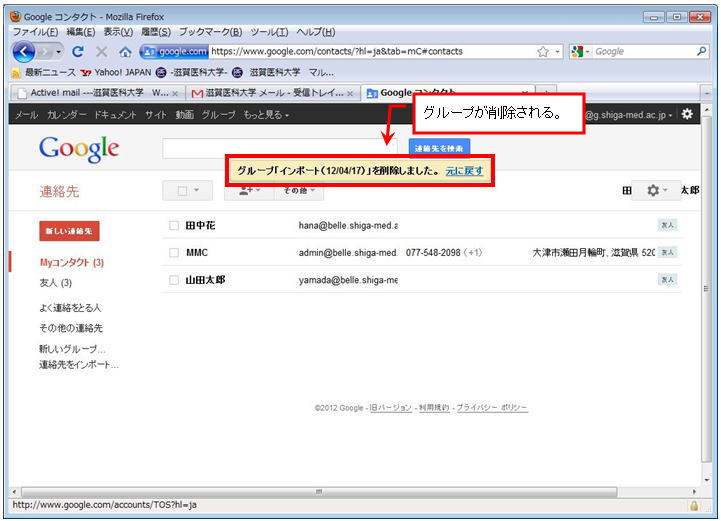Switch to the Active! mail tab
Viewport: 721px width, 521px height.
tap(97, 93)
